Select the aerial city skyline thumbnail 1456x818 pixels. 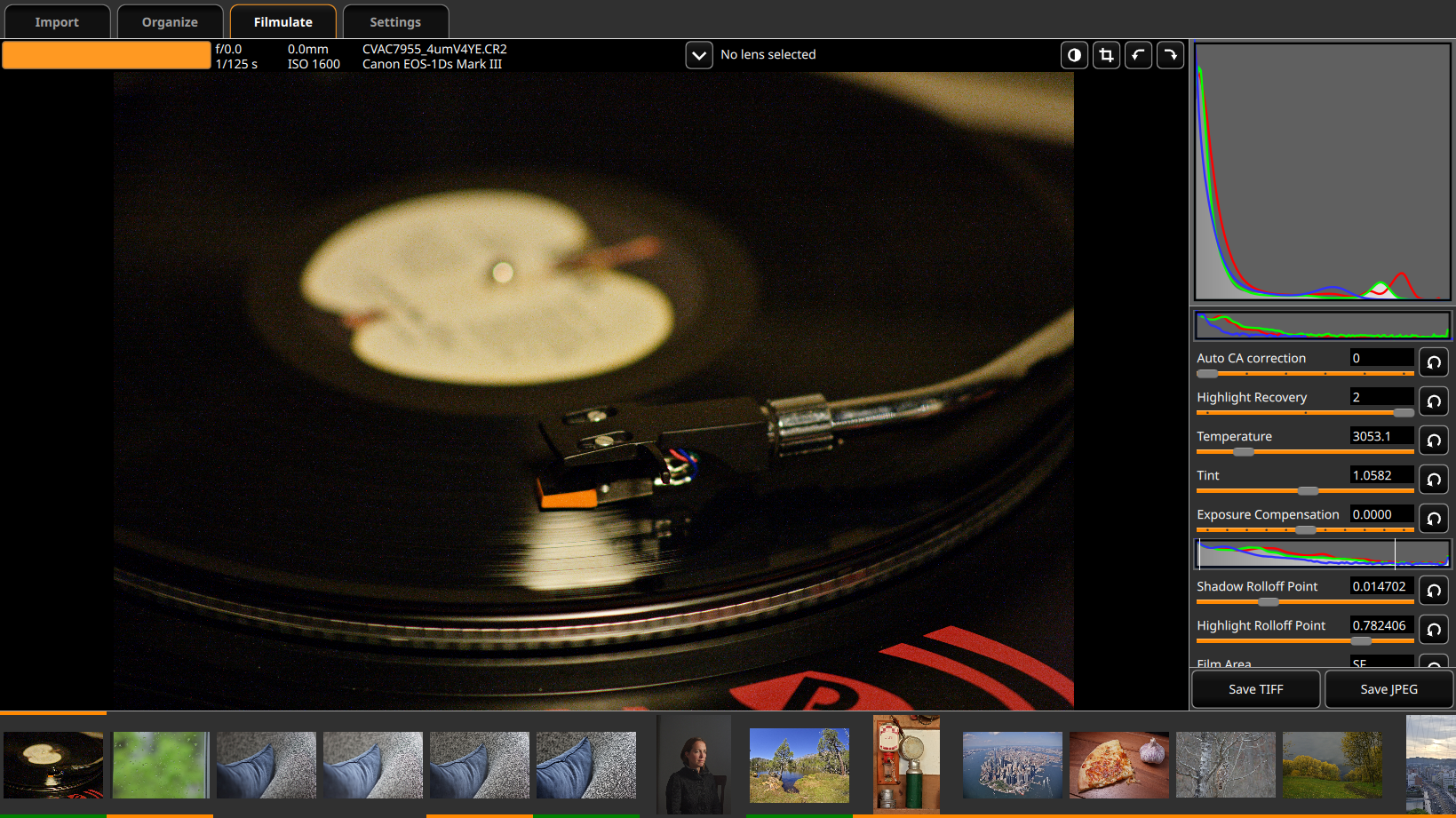pyautogui.click(x=1013, y=765)
